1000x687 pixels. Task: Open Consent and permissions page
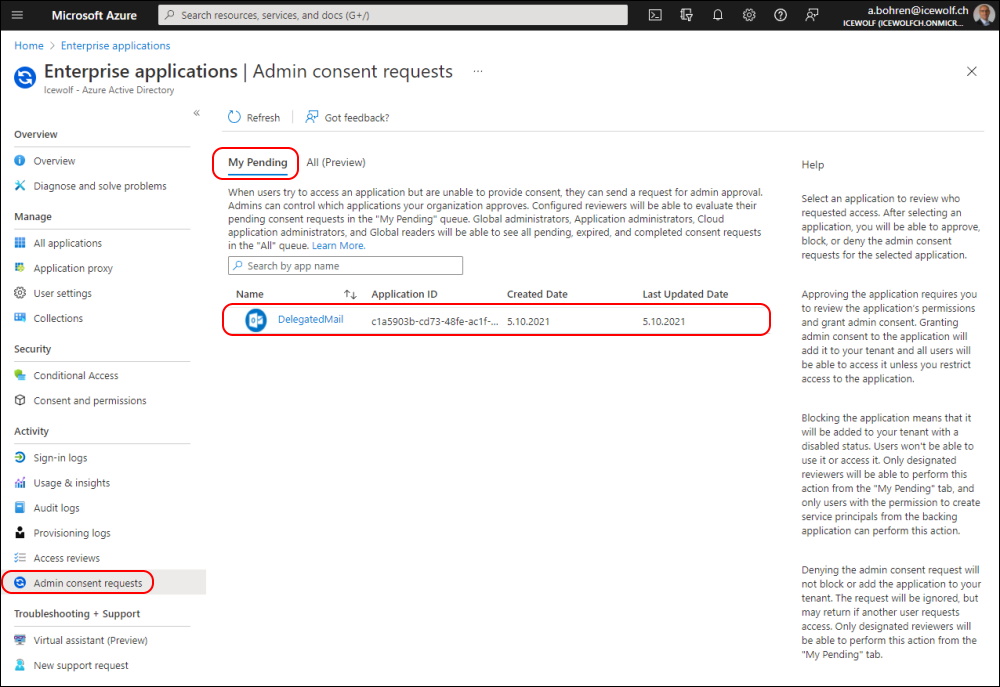(x=90, y=400)
